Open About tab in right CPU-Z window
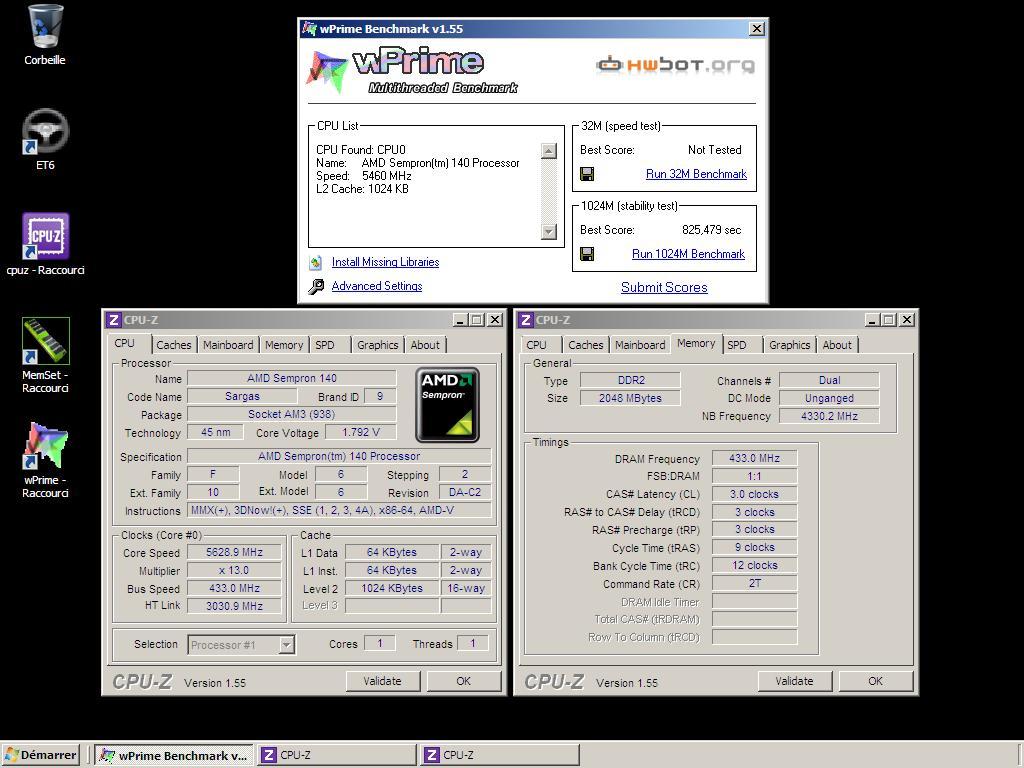 tap(837, 345)
